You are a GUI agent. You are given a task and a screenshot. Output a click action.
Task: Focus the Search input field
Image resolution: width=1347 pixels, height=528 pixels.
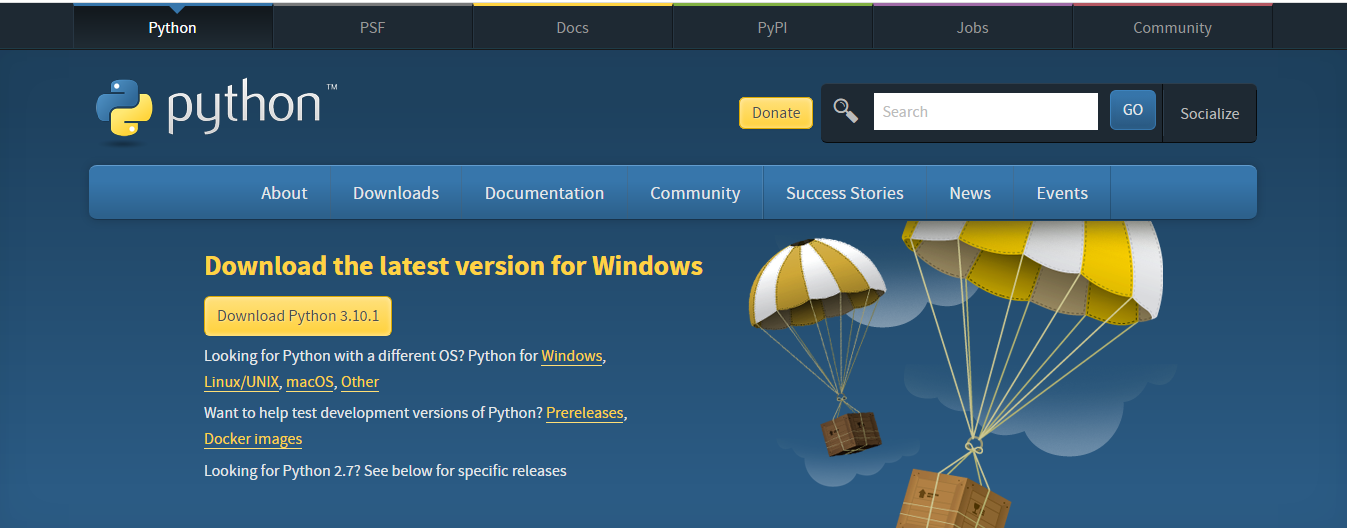[985, 112]
